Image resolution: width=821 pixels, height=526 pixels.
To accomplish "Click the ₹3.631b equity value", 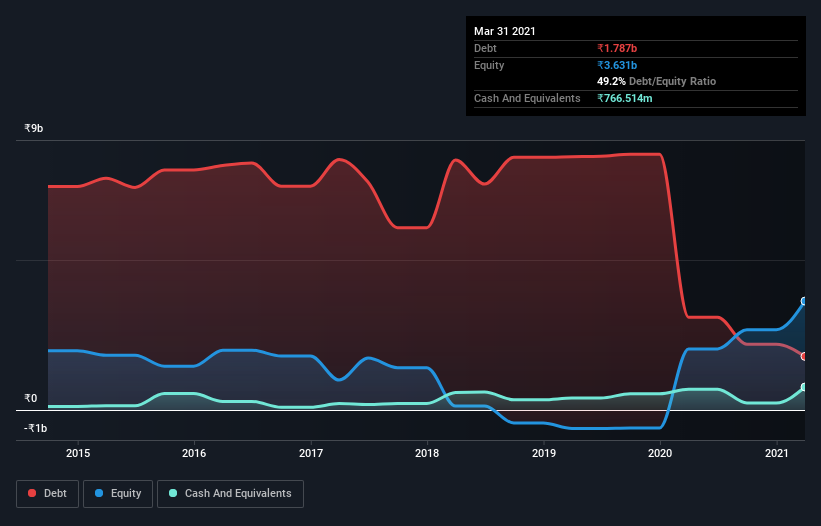I will [x=617, y=65].
